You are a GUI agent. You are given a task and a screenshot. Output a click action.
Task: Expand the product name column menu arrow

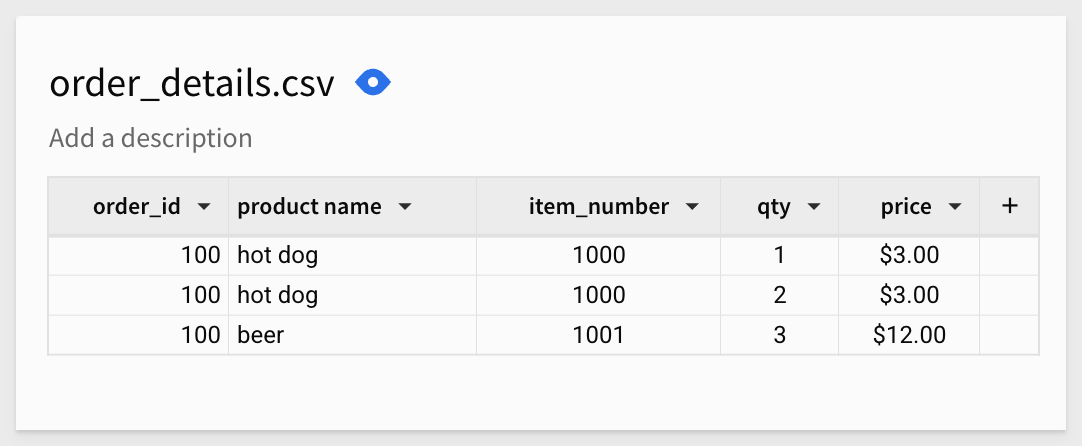[x=405, y=206]
